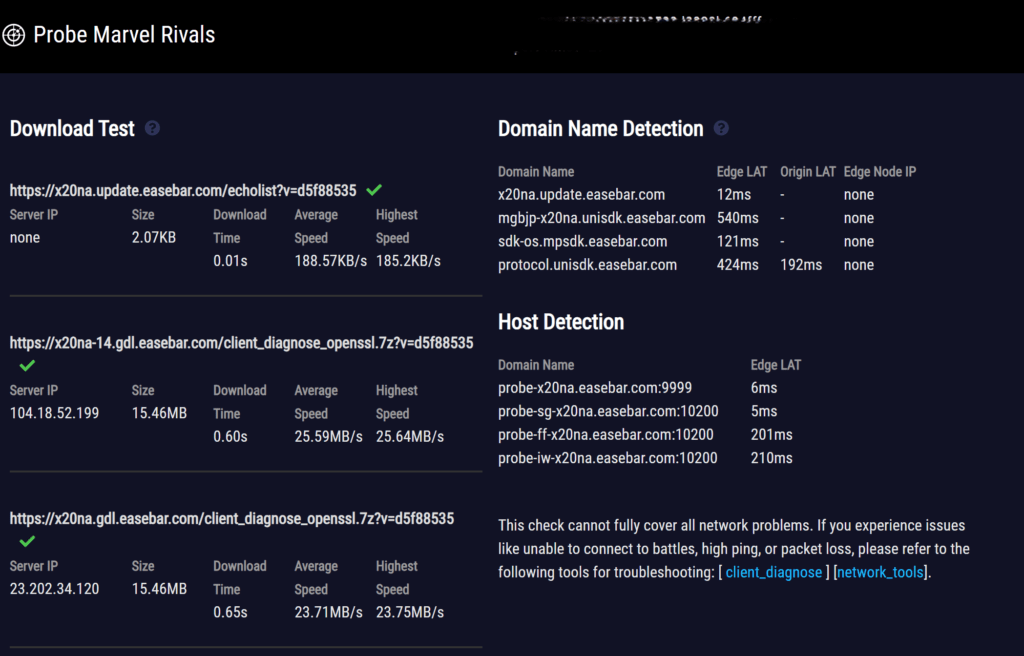Click the x20na.update.easebar.com echolist URL
Screen dimensions: 1024x656
point(183,191)
